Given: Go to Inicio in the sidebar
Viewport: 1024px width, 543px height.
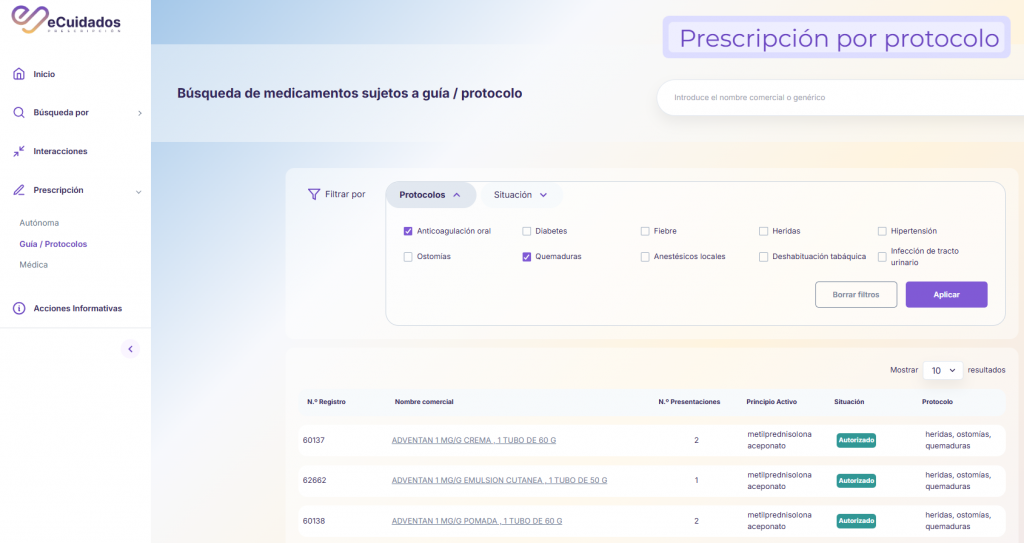Looking at the screenshot, I should pyautogui.click(x=44, y=74).
